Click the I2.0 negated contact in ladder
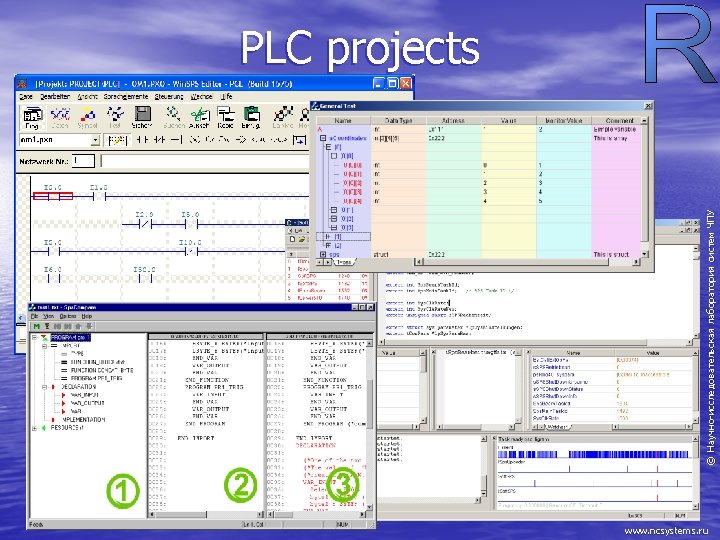Screen dimensions: 720x540 pyautogui.click(x=145, y=224)
